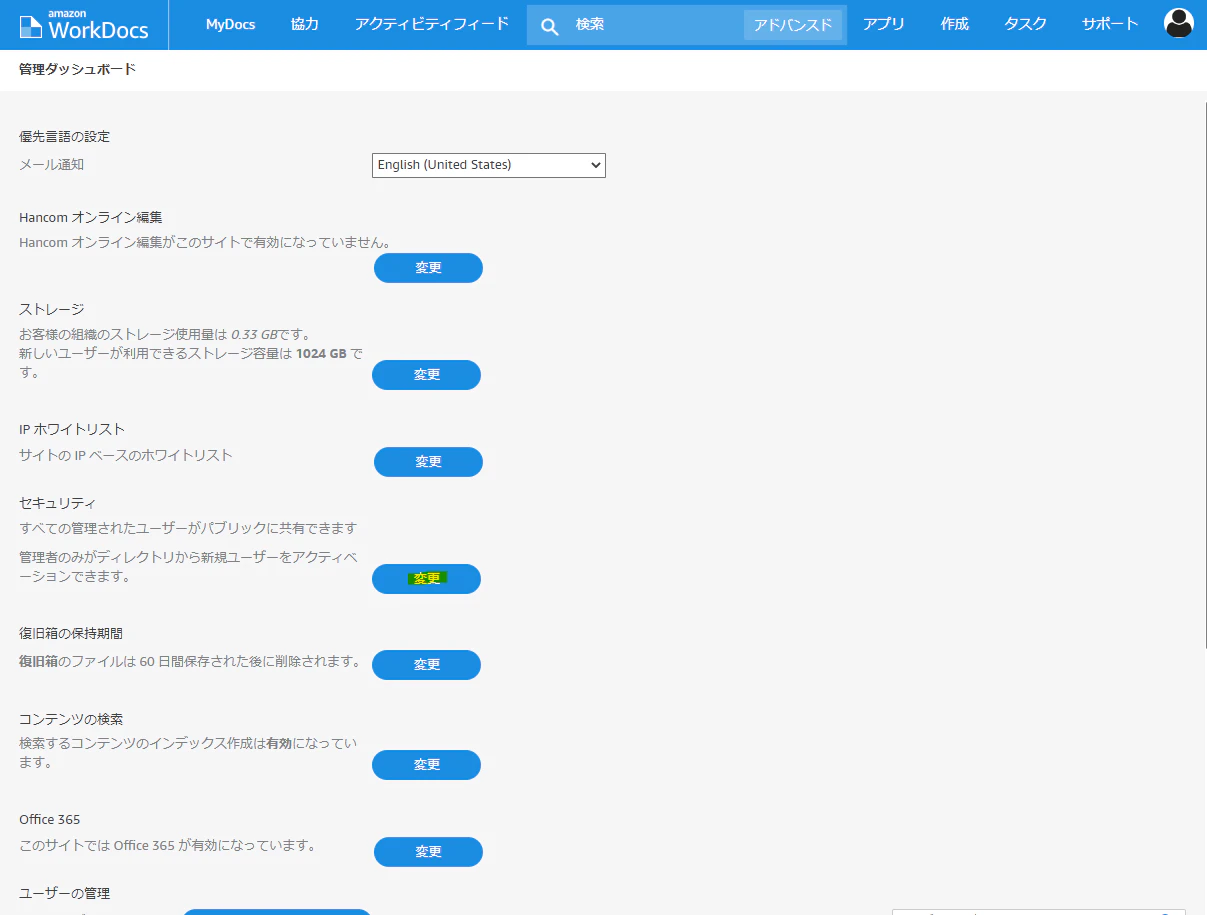The height and width of the screenshot is (915, 1207).
Task: Go to the 協力 menu item
Action: pyautogui.click(x=304, y=24)
